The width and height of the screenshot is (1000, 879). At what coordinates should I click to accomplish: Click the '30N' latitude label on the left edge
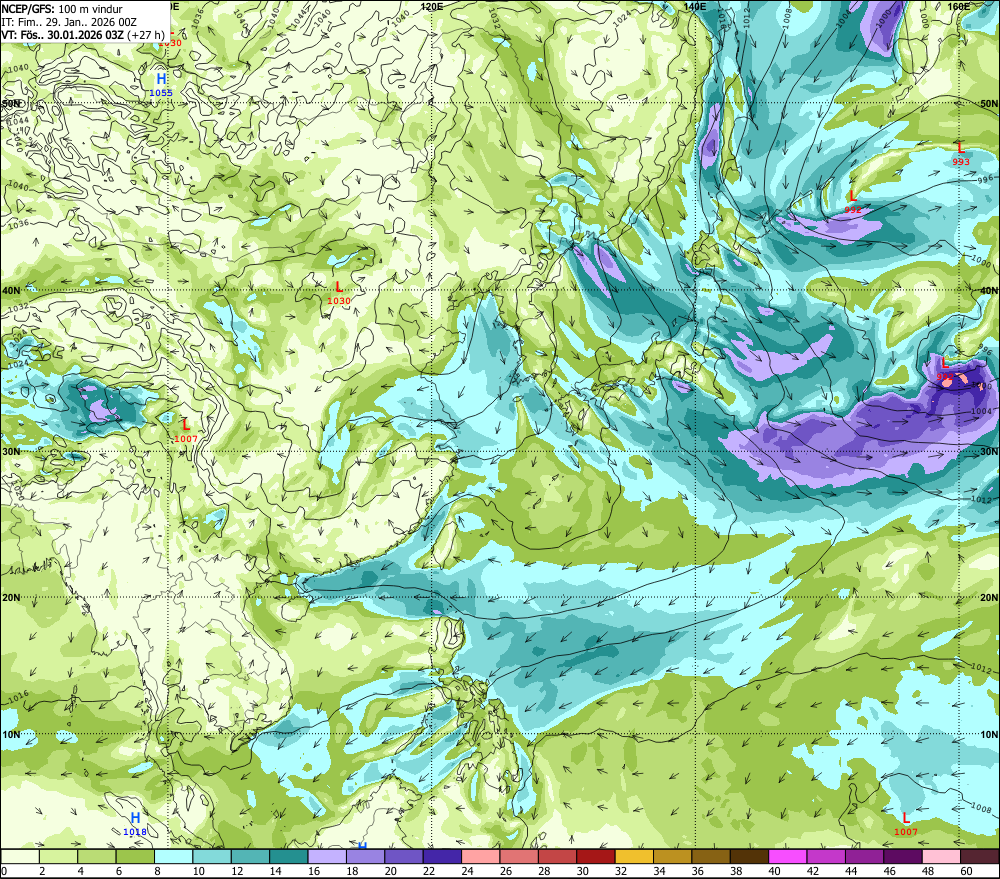pos(11,452)
